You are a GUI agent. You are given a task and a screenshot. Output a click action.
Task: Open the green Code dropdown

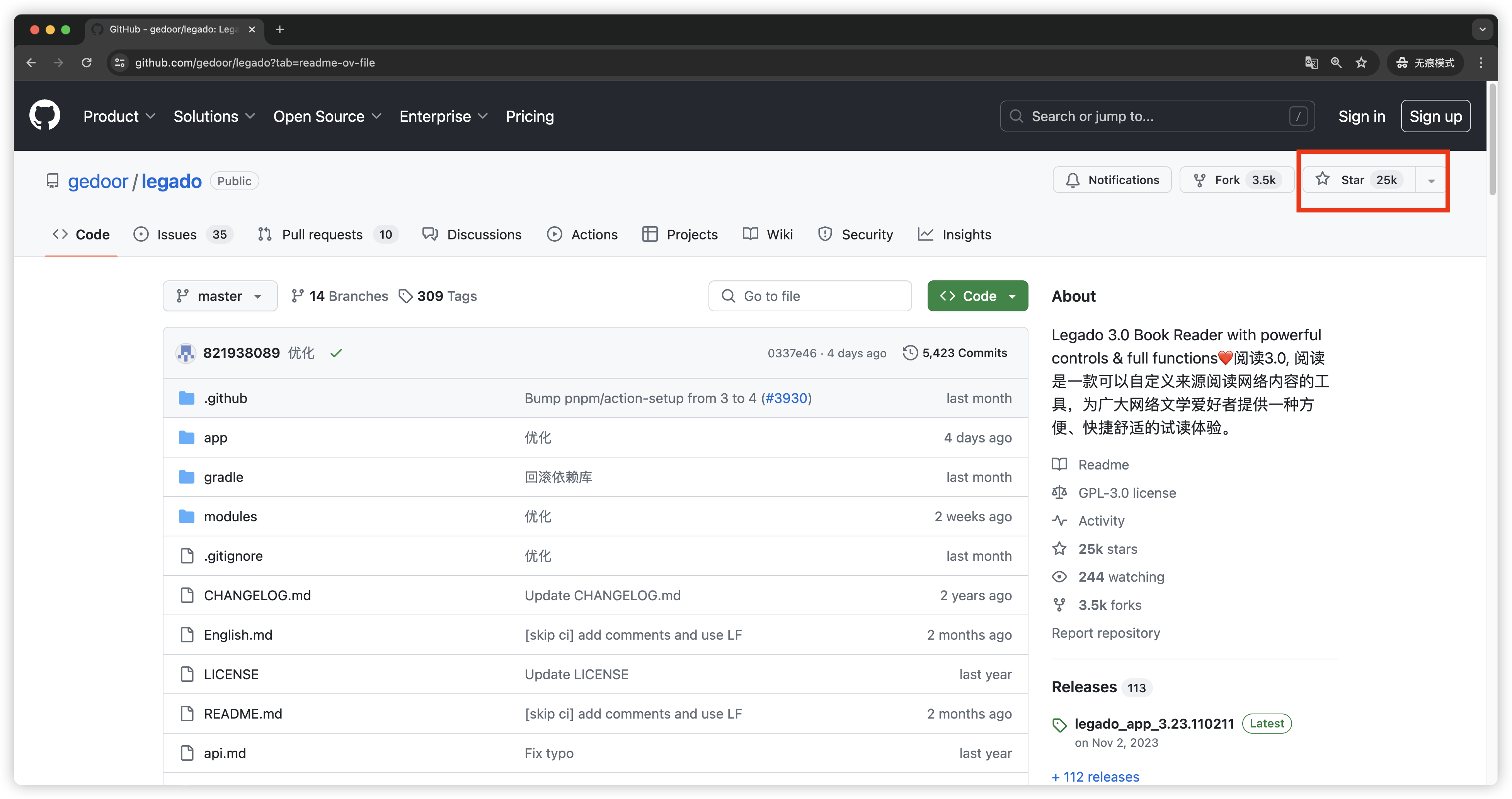pyautogui.click(x=977, y=295)
